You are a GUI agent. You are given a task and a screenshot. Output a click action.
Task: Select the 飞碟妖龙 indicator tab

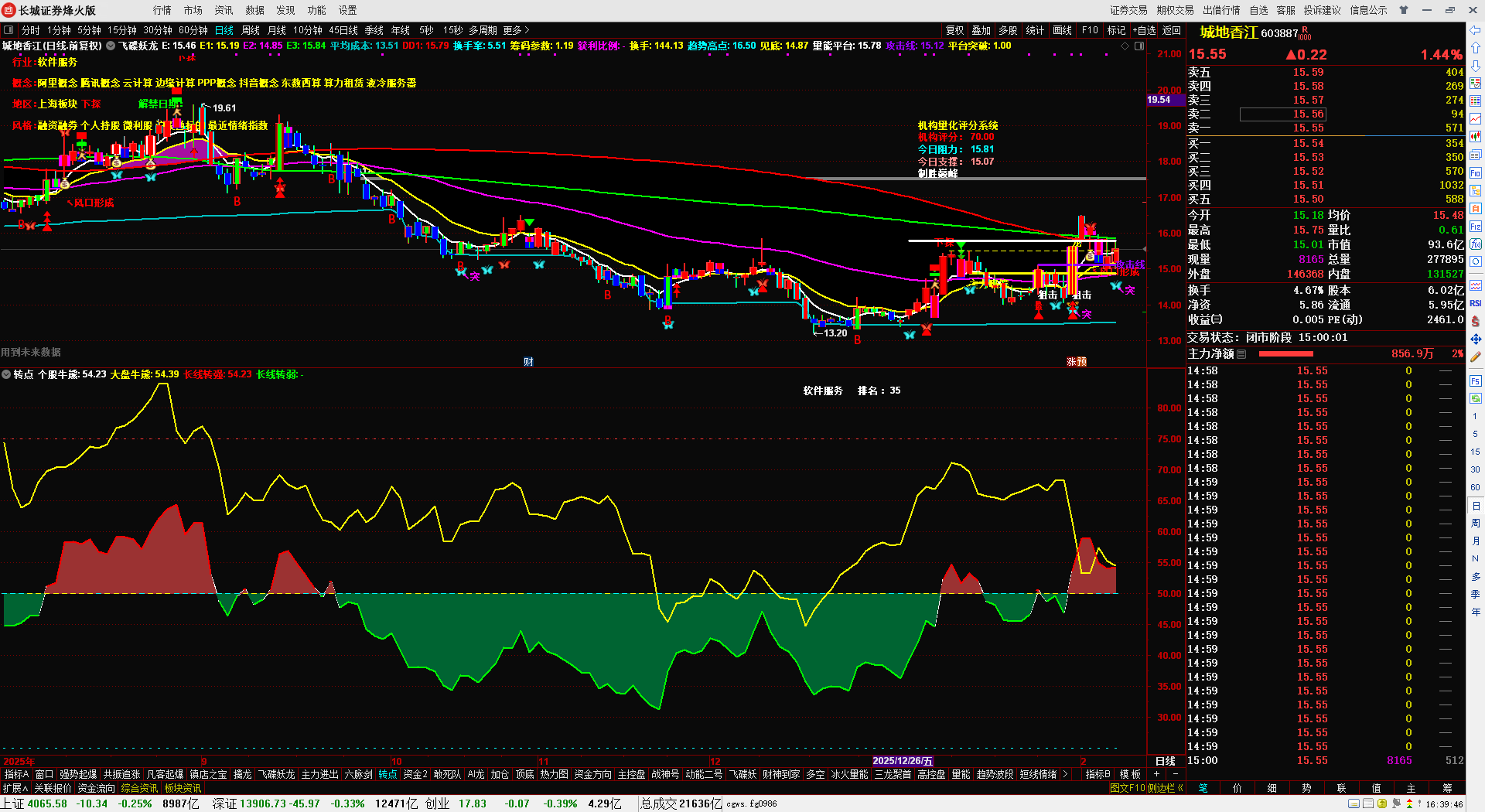click(x=276, y=774)
